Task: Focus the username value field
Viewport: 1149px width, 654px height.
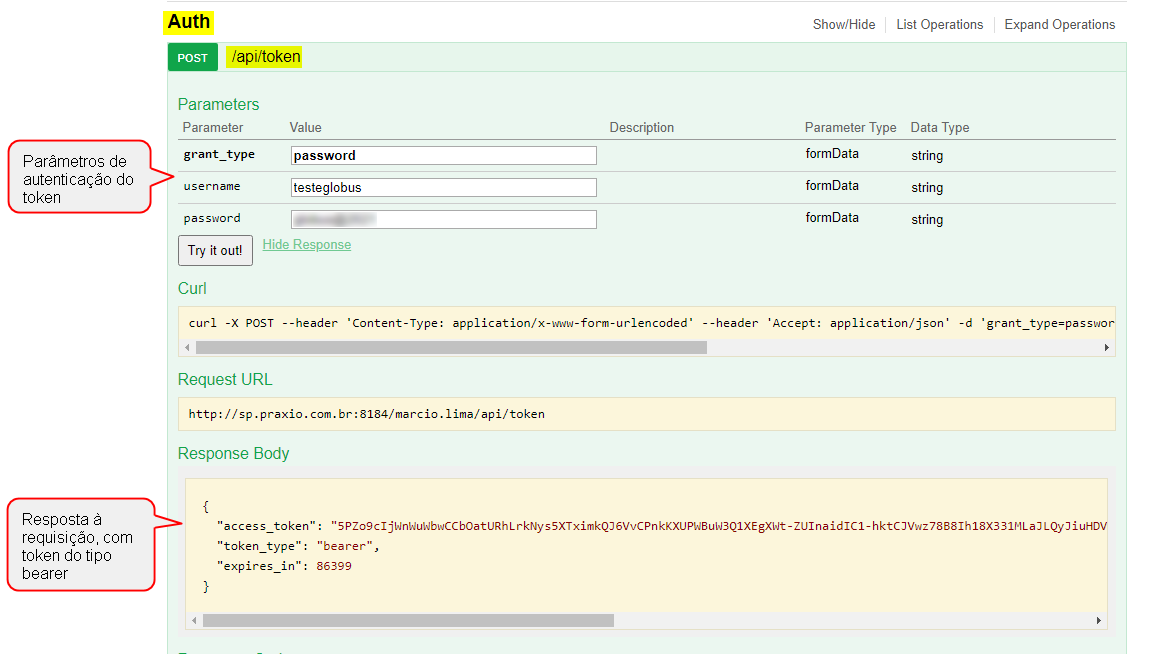Action: point(443,188)
